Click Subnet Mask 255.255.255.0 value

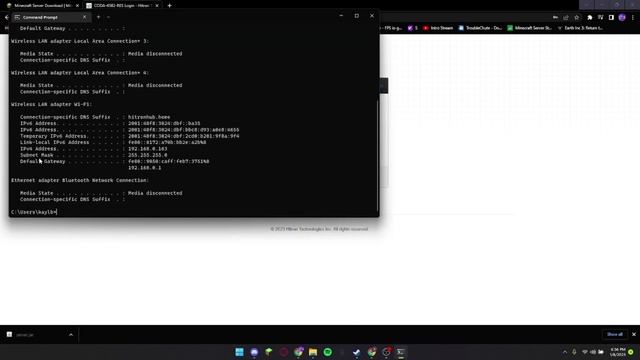[147, 155]
